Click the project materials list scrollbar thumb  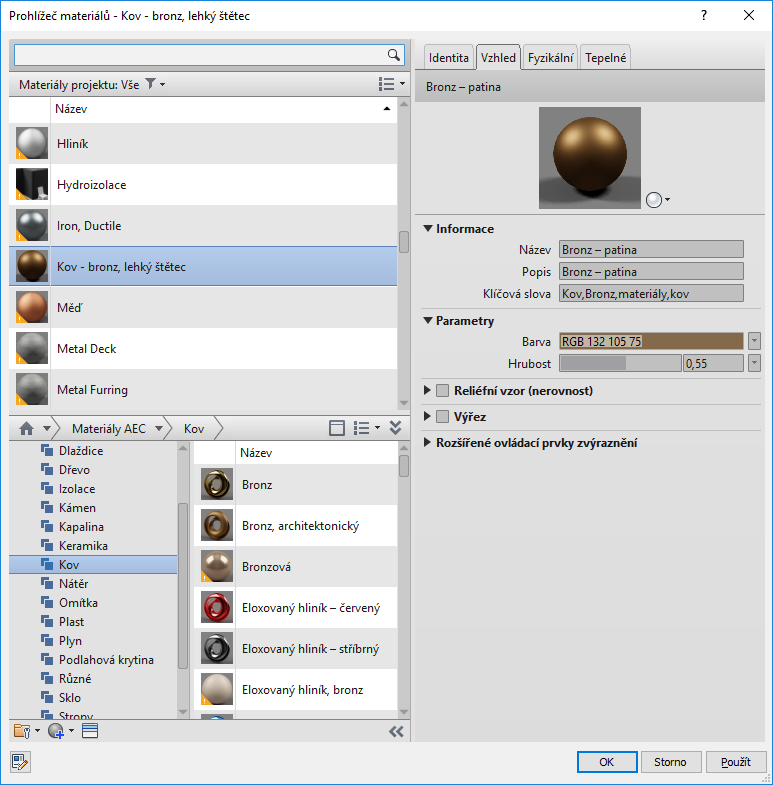click(404, 242)
